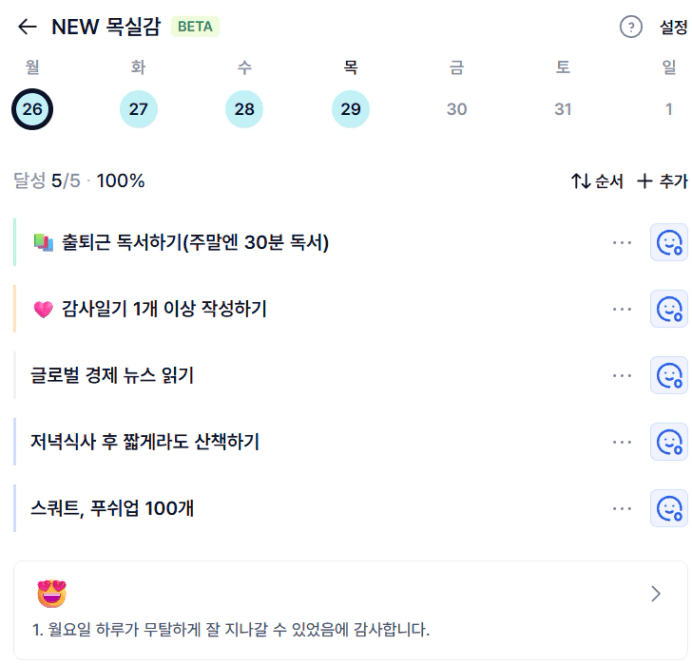The height and width of the screenshot is (664, 692).
Task: Expand the gratitude note with right chevron
Action: tap(655, 594)
